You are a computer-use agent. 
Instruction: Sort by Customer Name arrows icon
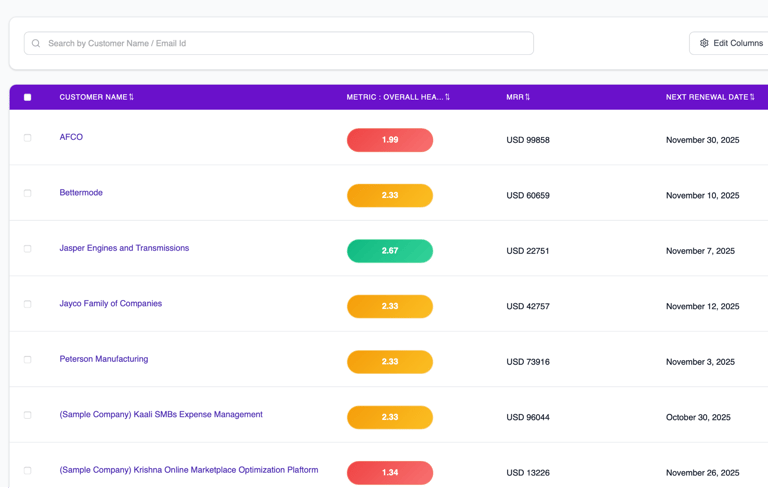click(132, 98)
